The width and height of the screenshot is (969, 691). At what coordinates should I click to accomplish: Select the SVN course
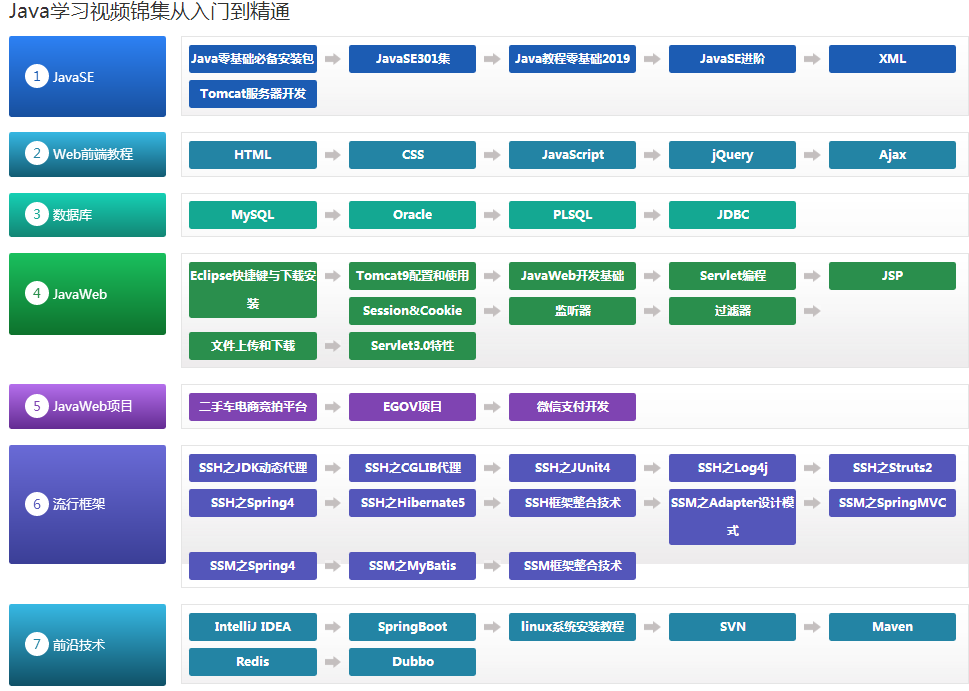[732, 627]
